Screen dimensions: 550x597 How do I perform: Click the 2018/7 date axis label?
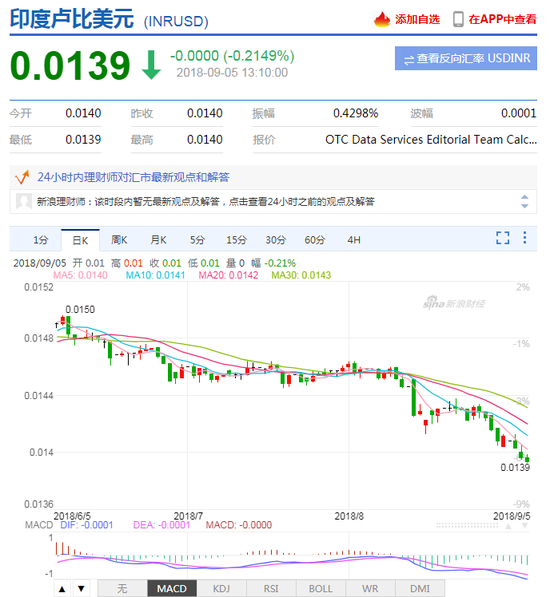(x=188, y=516)
